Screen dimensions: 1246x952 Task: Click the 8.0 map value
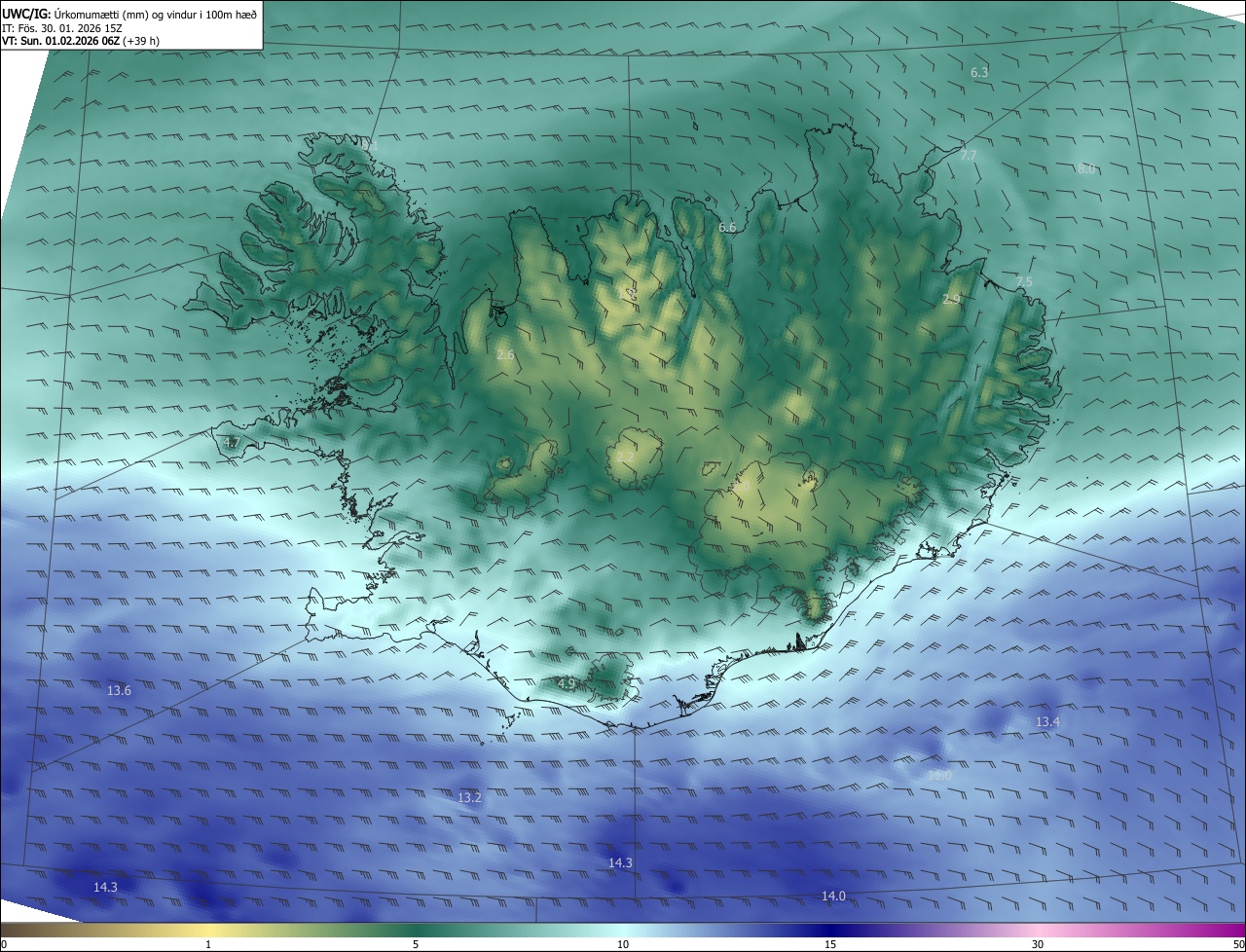(x=1086, y=169)
